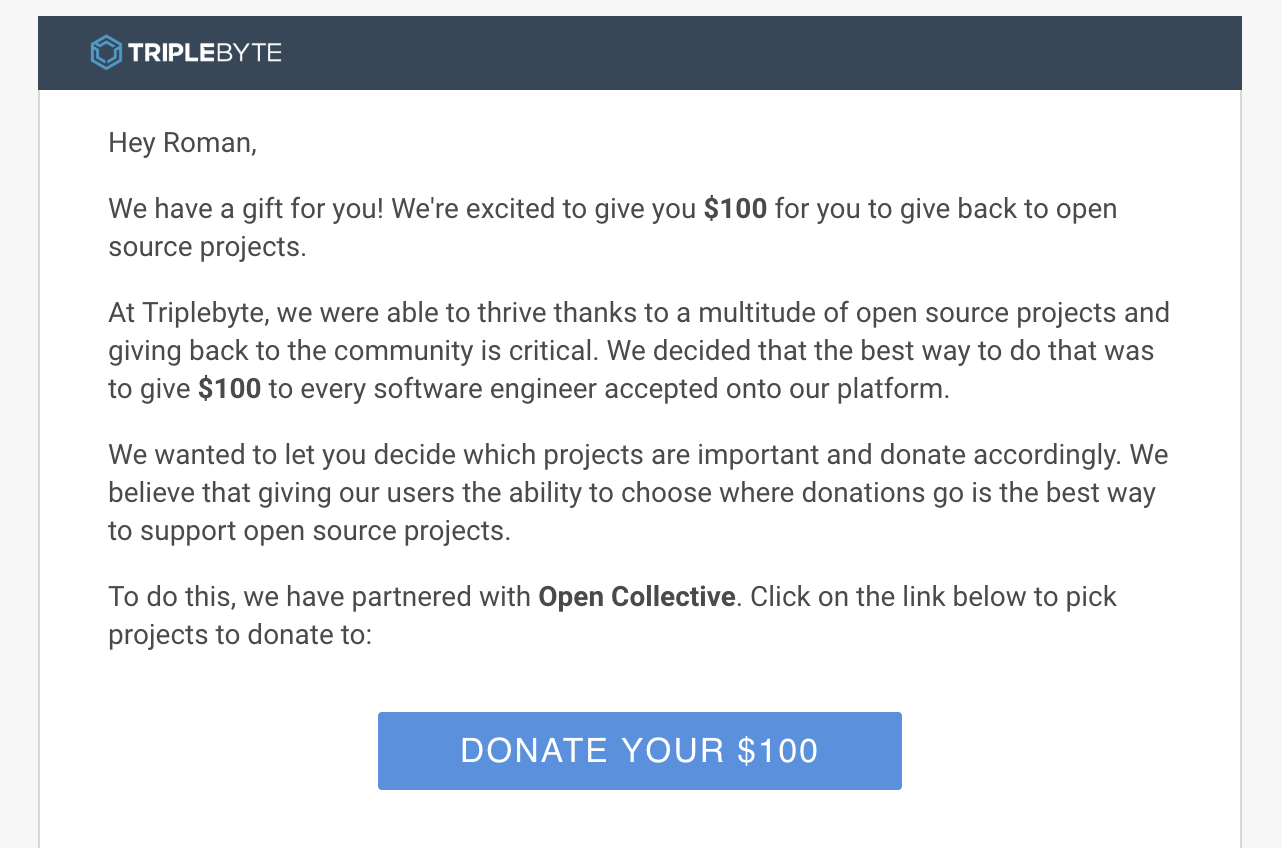The image size is (1282, 848).
Task: Click the text 'to support open source projects.'
Action: click(x=309, y=531)
